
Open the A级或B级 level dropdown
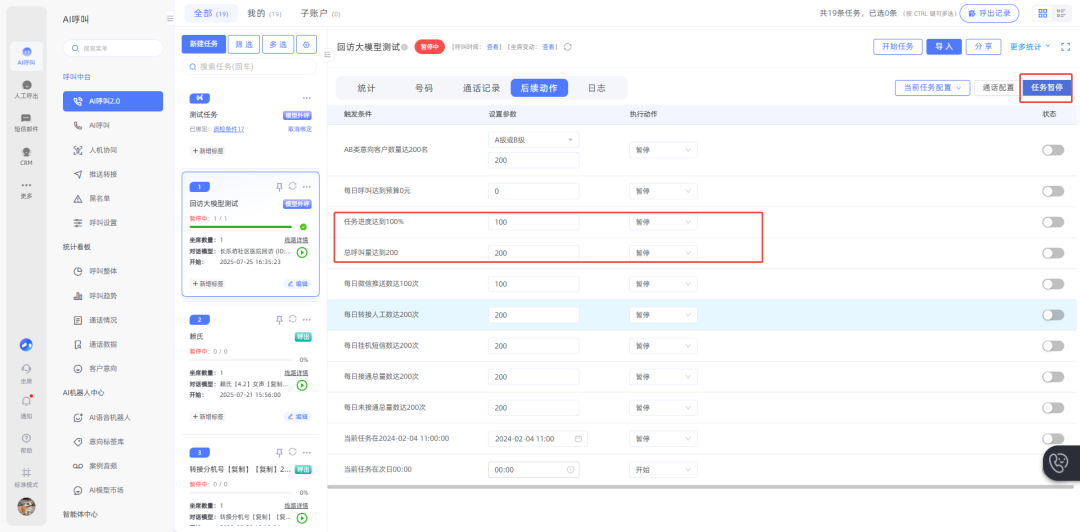click(534, 140)
